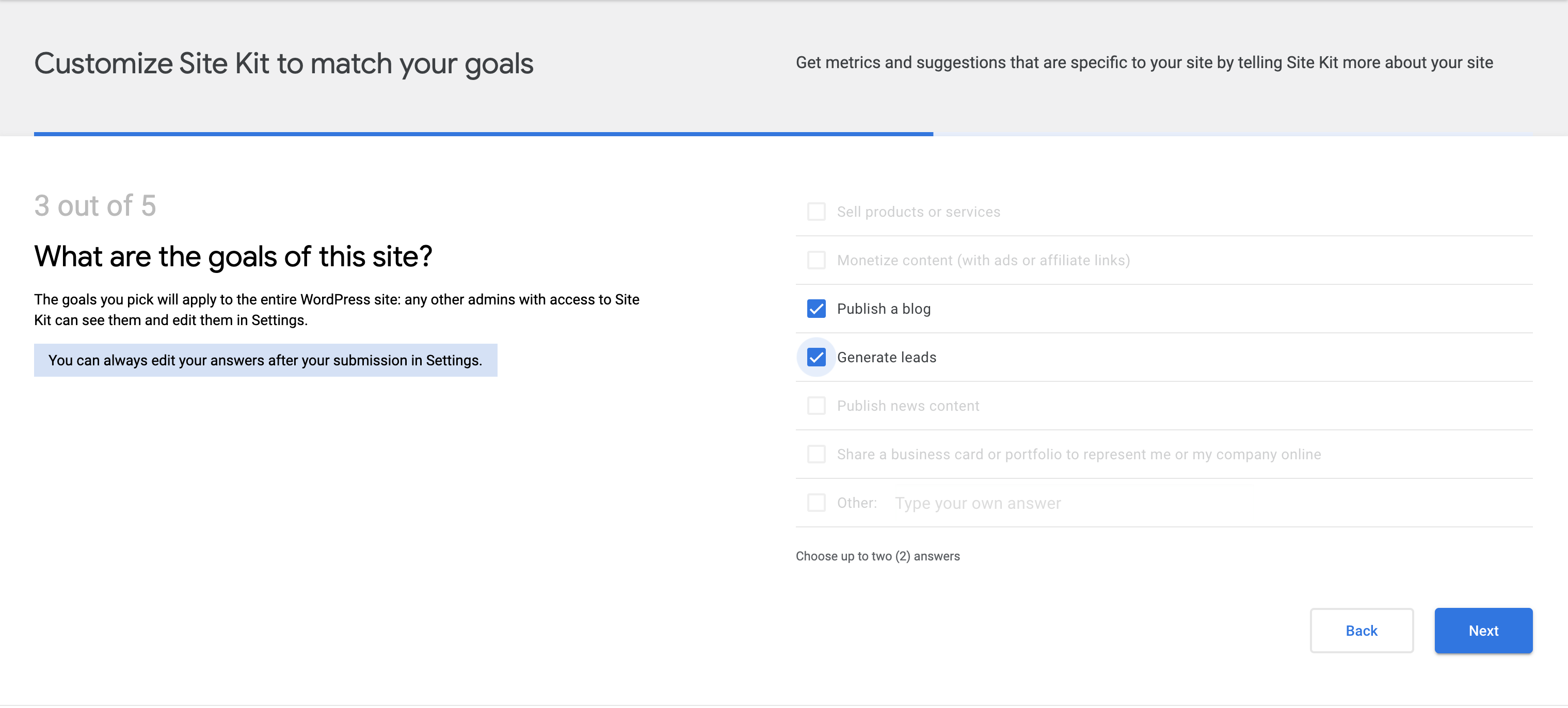This screenshot has height=708, width=1568.
Task: Click the Back button
Action: 1361,631
